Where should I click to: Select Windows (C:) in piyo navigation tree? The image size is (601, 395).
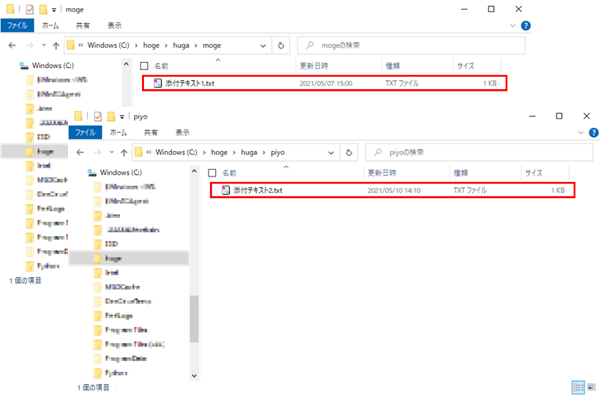pyautogui.click(x=120, y=172)
